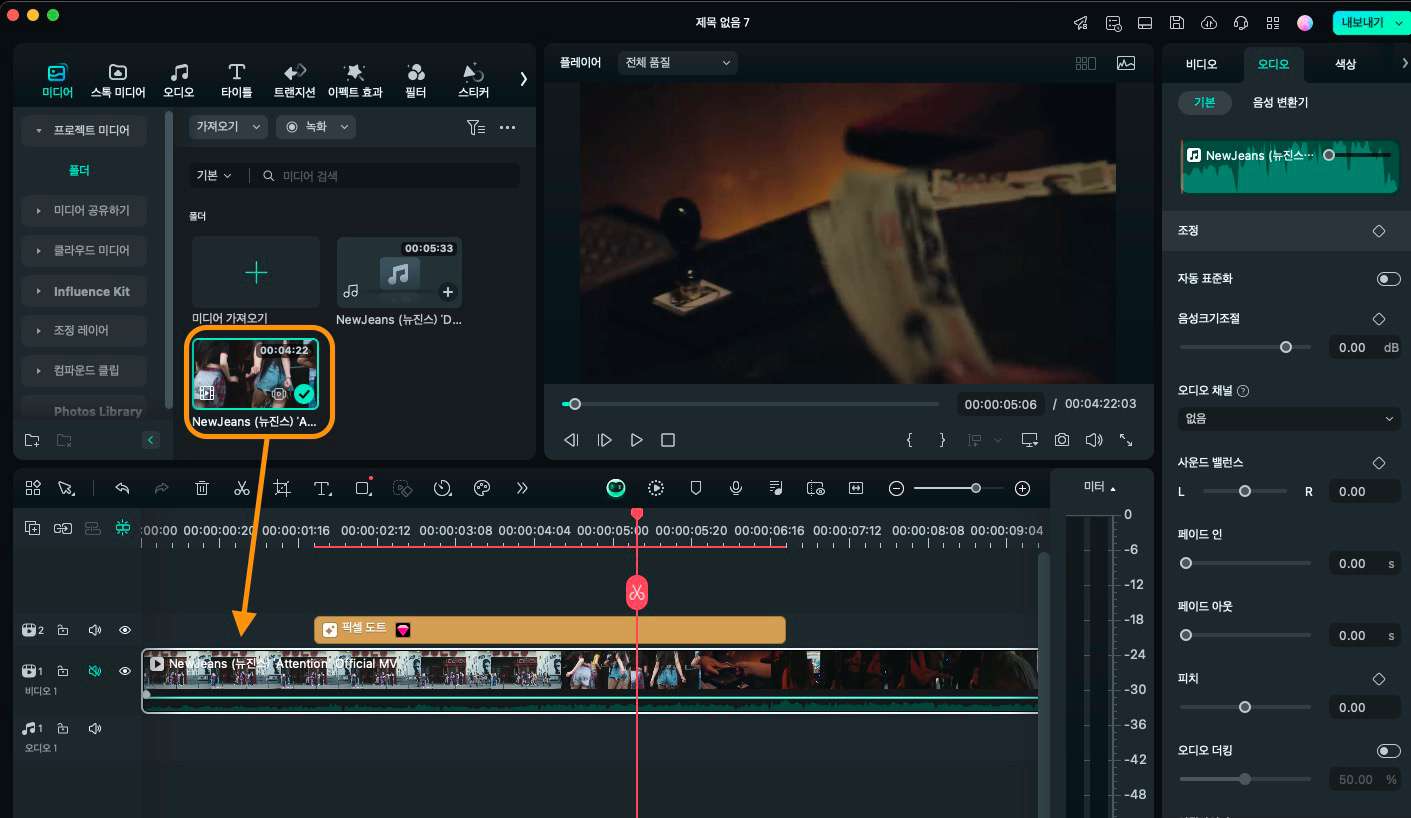Adjust the 음성크기조절 volume slider

coord(1286,347)
